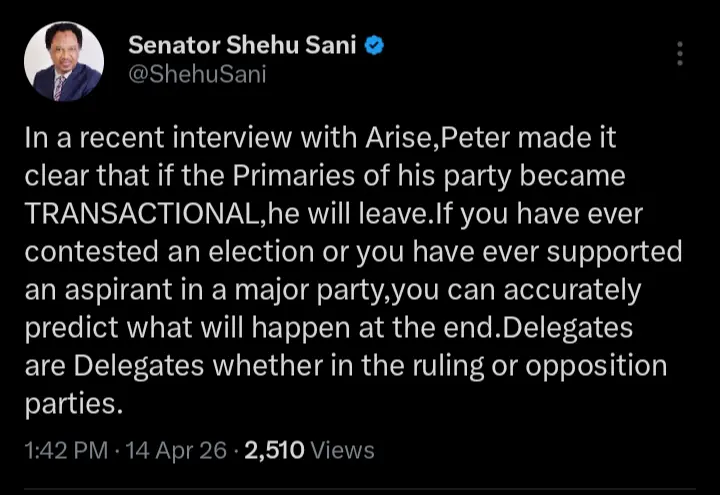Viewport: 720px width, 495px height.
Task: View the 2,510 Views count
Action: pos(308,451)
